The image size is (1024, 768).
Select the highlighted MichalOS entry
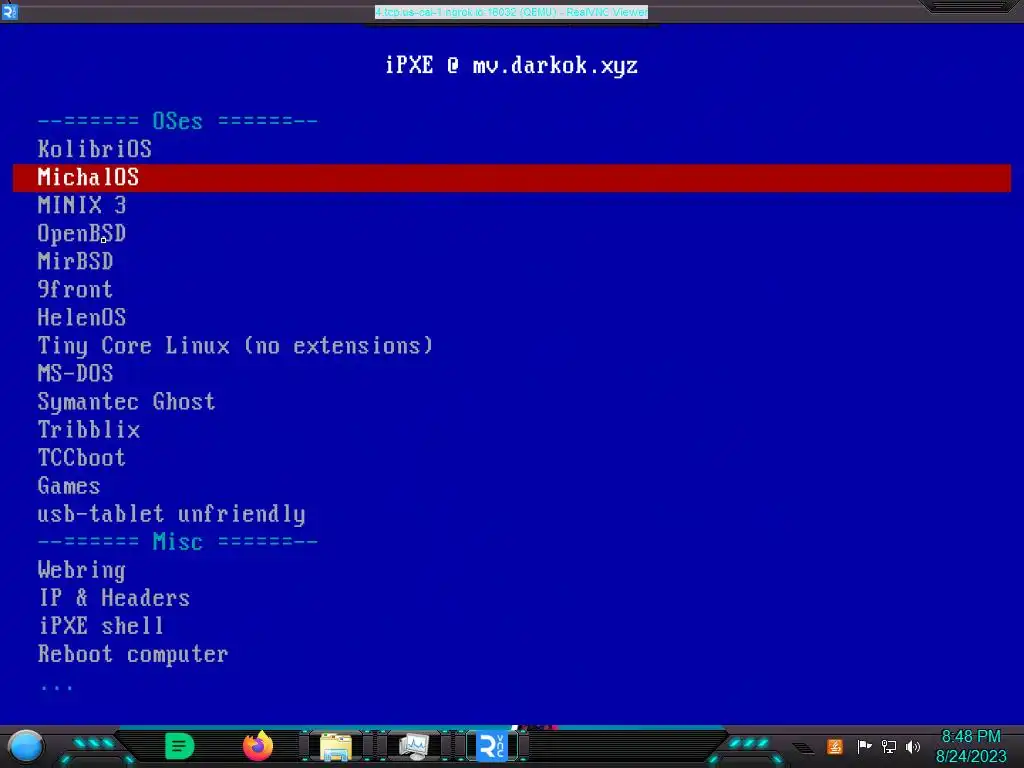511,178
